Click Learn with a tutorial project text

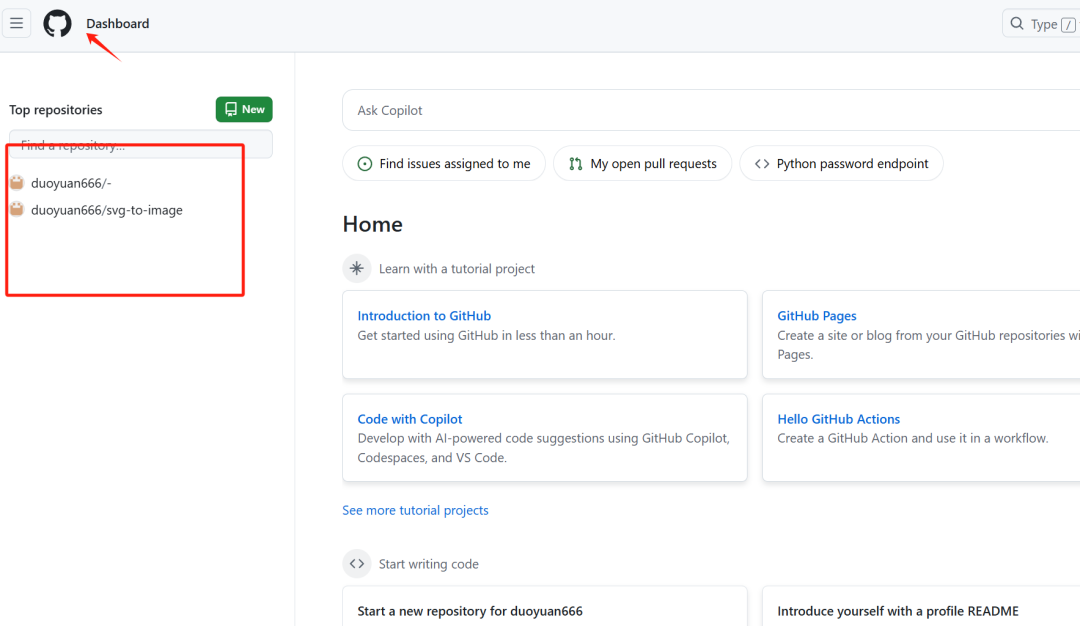tap(457, 269)
